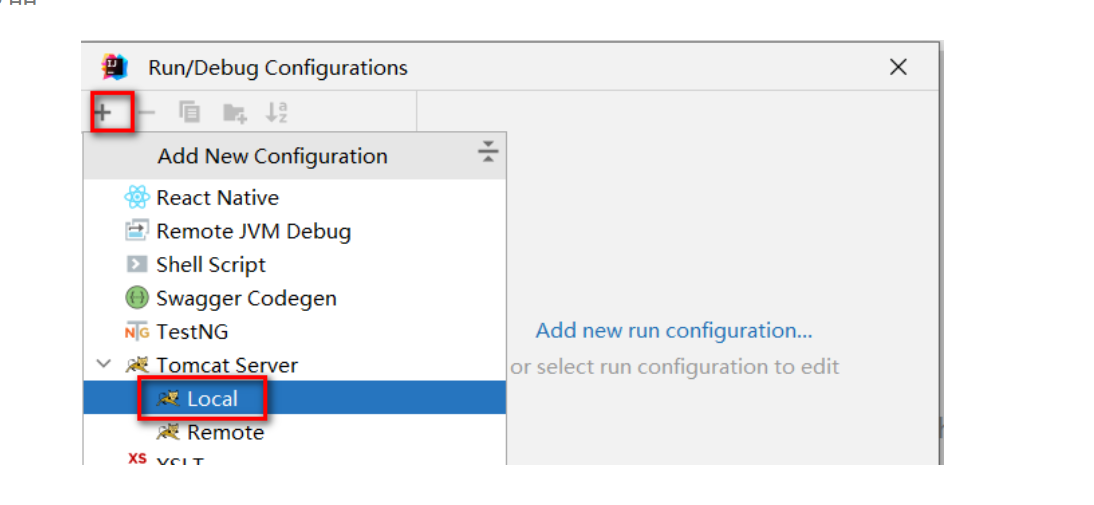
Task: Select the Tomcat Server entry
Action: 294,365
